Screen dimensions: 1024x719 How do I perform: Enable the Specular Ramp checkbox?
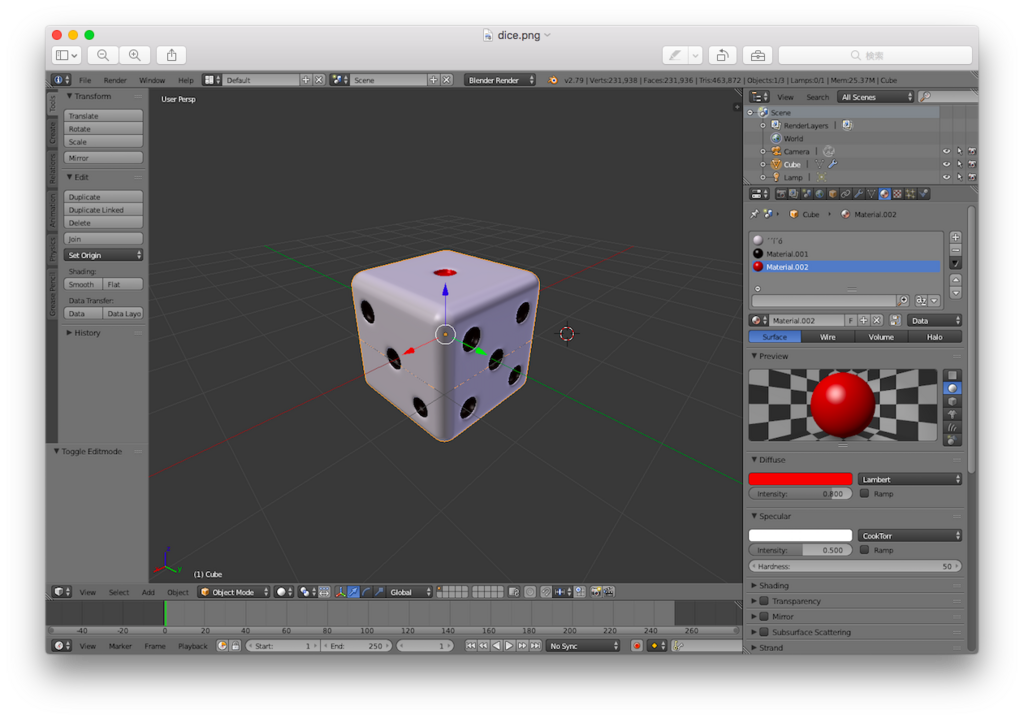pyautogui.click(x=865, y=550)
